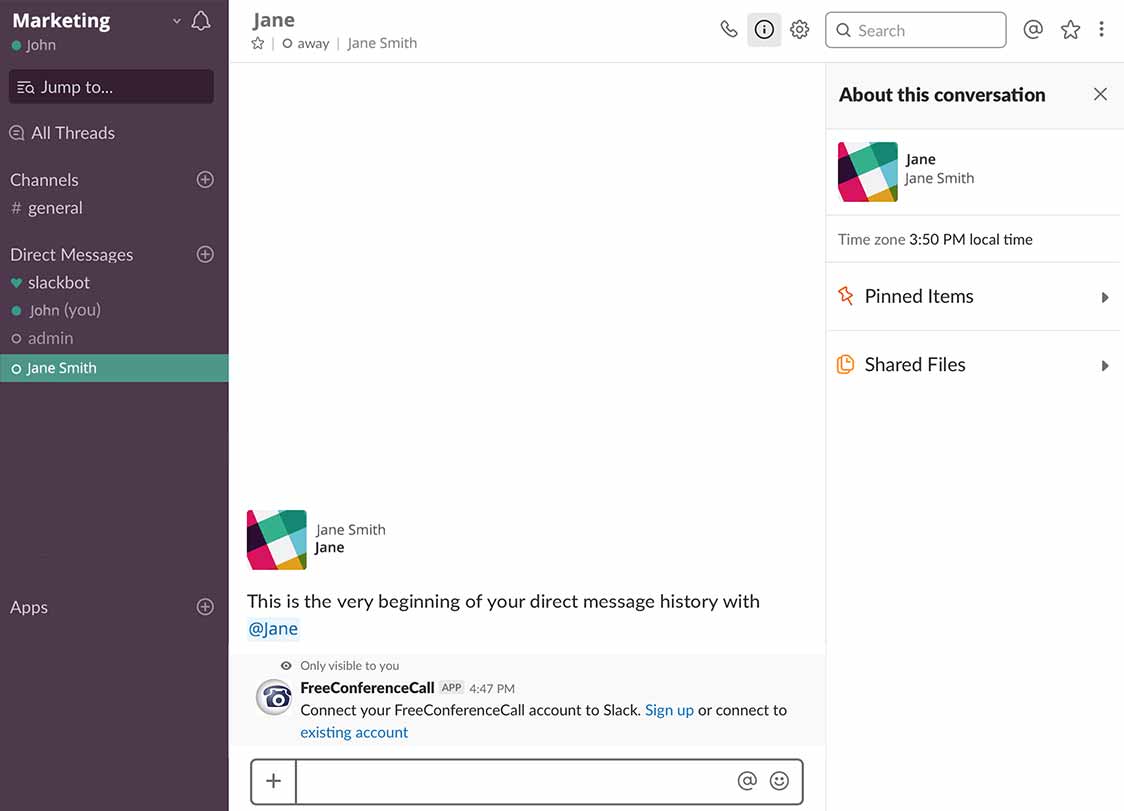Screen dimensions: 1124x811
Task: Star the Jane conversation
Action: (258, 43)
